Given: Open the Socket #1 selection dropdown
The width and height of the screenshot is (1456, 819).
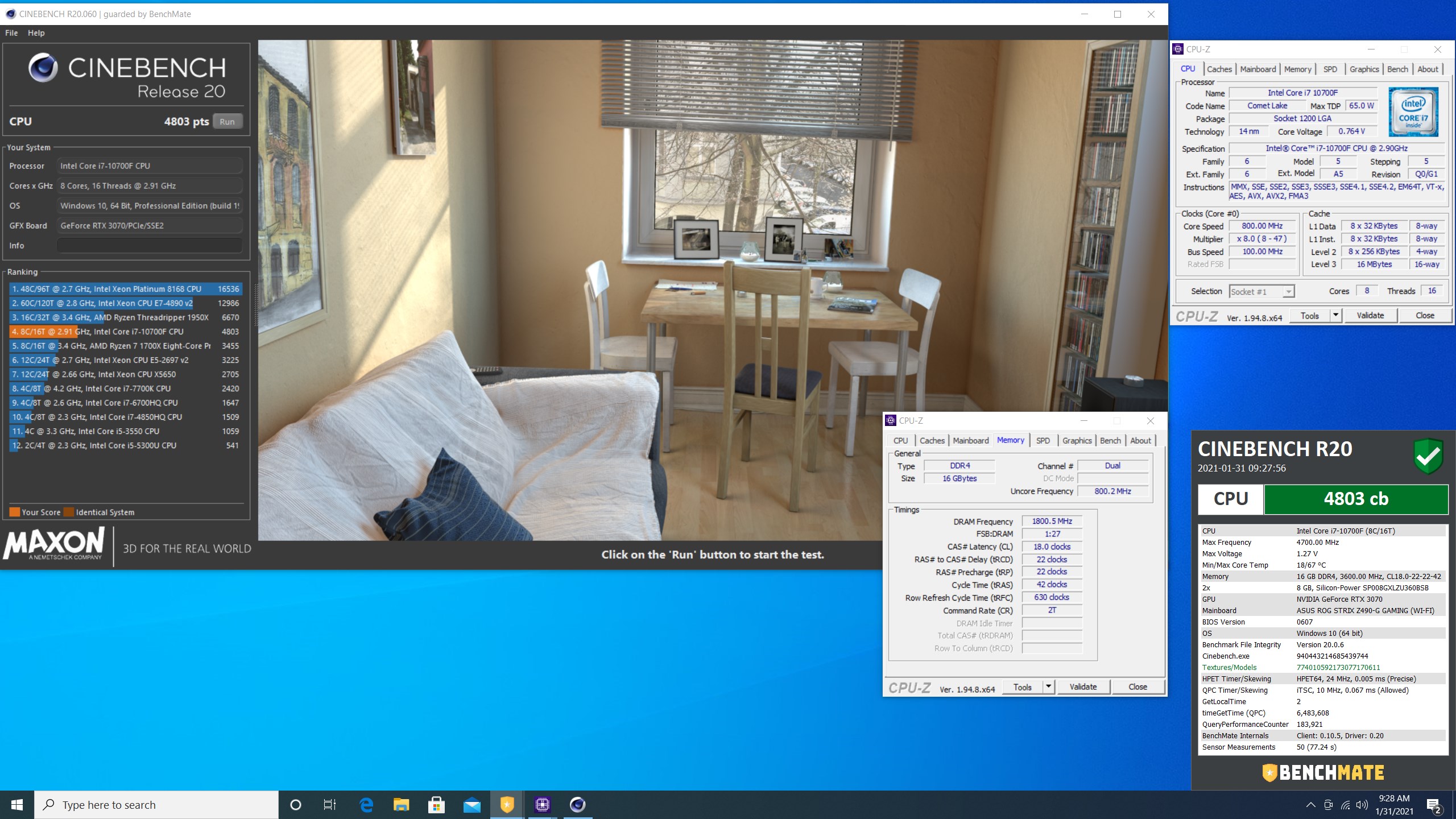Looking at the screenshot, I should [1262, 292].
